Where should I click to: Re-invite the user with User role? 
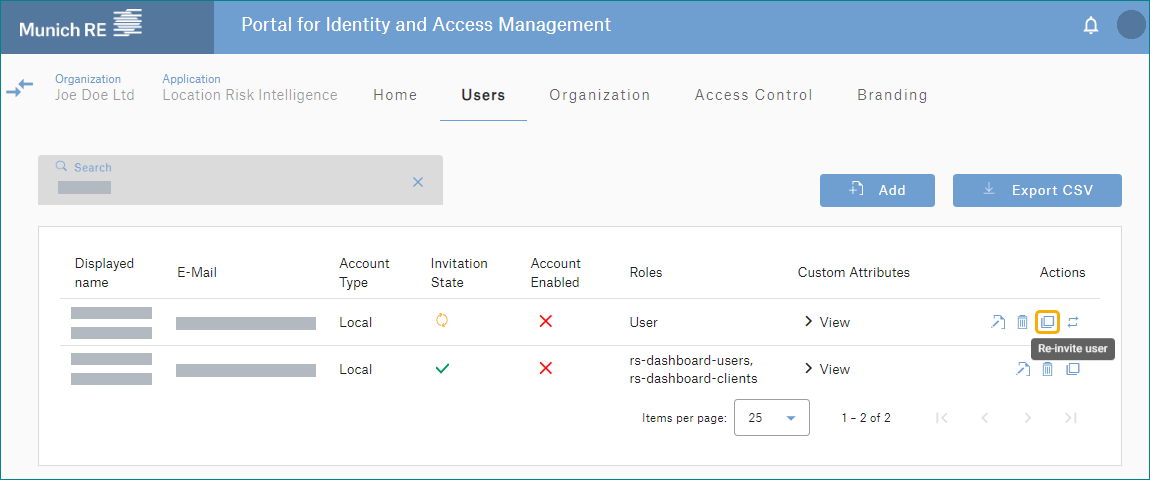click(1047, 321)
